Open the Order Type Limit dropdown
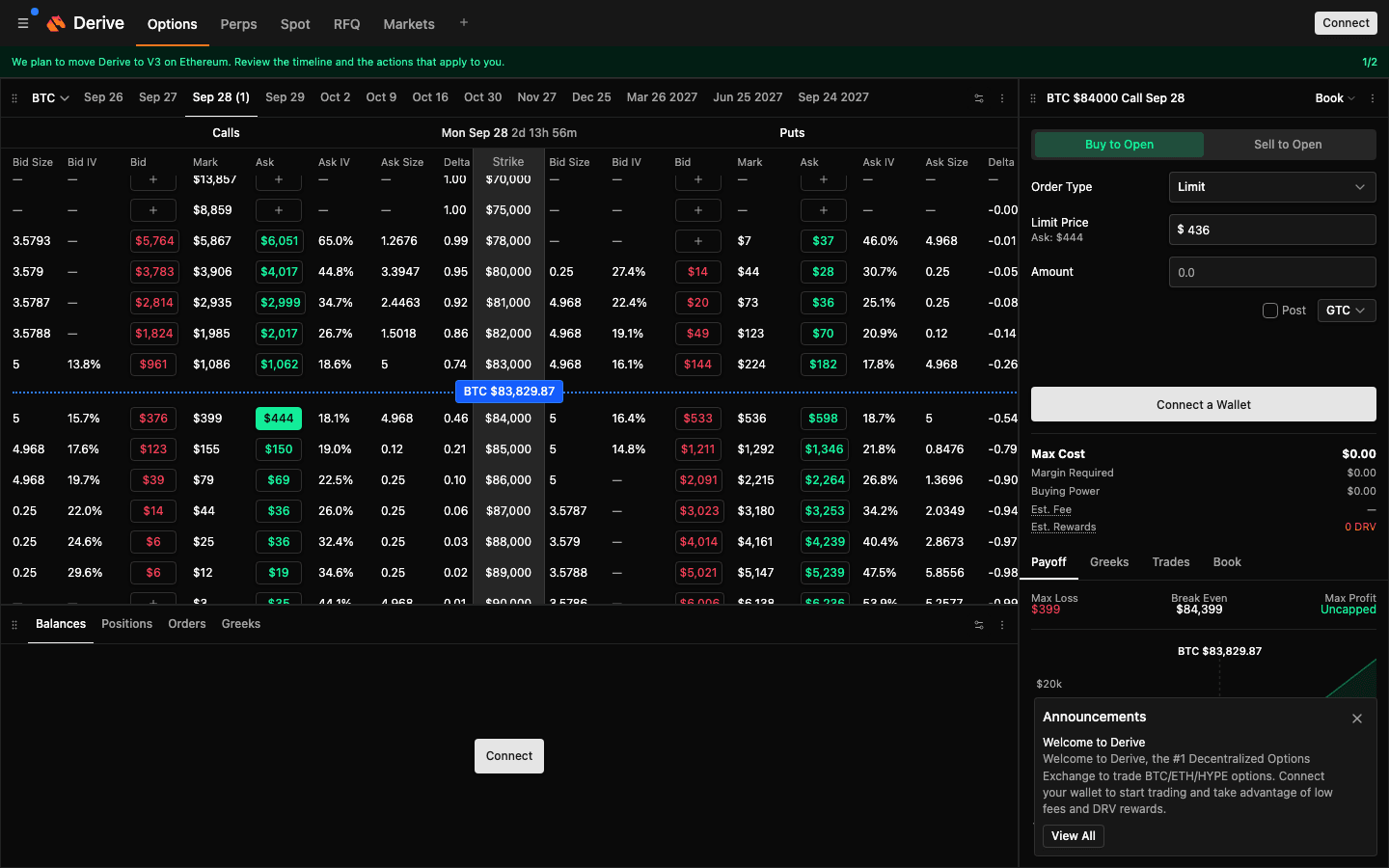Viewport: 1389px width, 868px height. 1272,187
